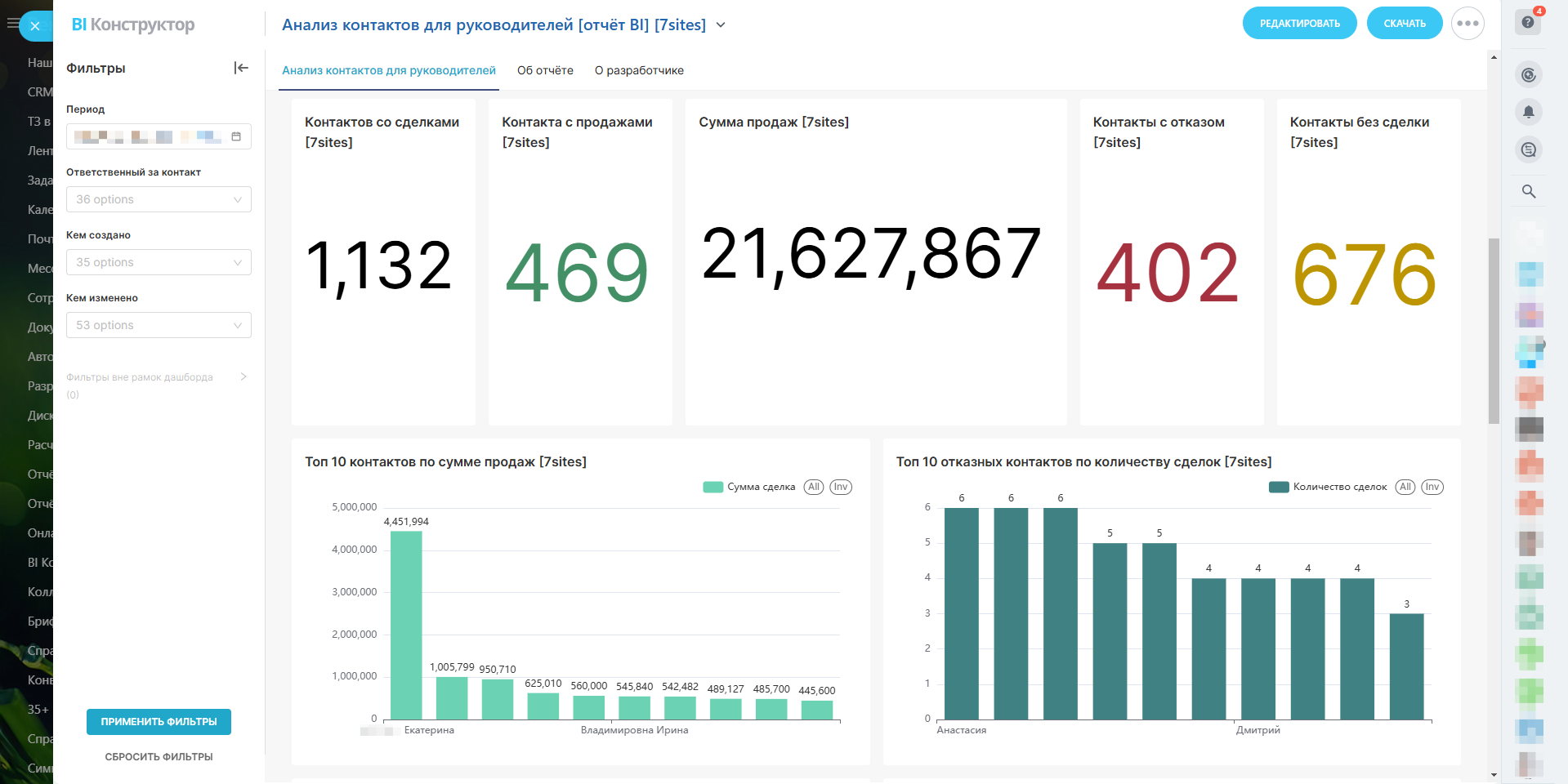Open the notifications bell icon
Image resolution: width=1568 pixels, height=784 pixels.
click(1529, 112)
